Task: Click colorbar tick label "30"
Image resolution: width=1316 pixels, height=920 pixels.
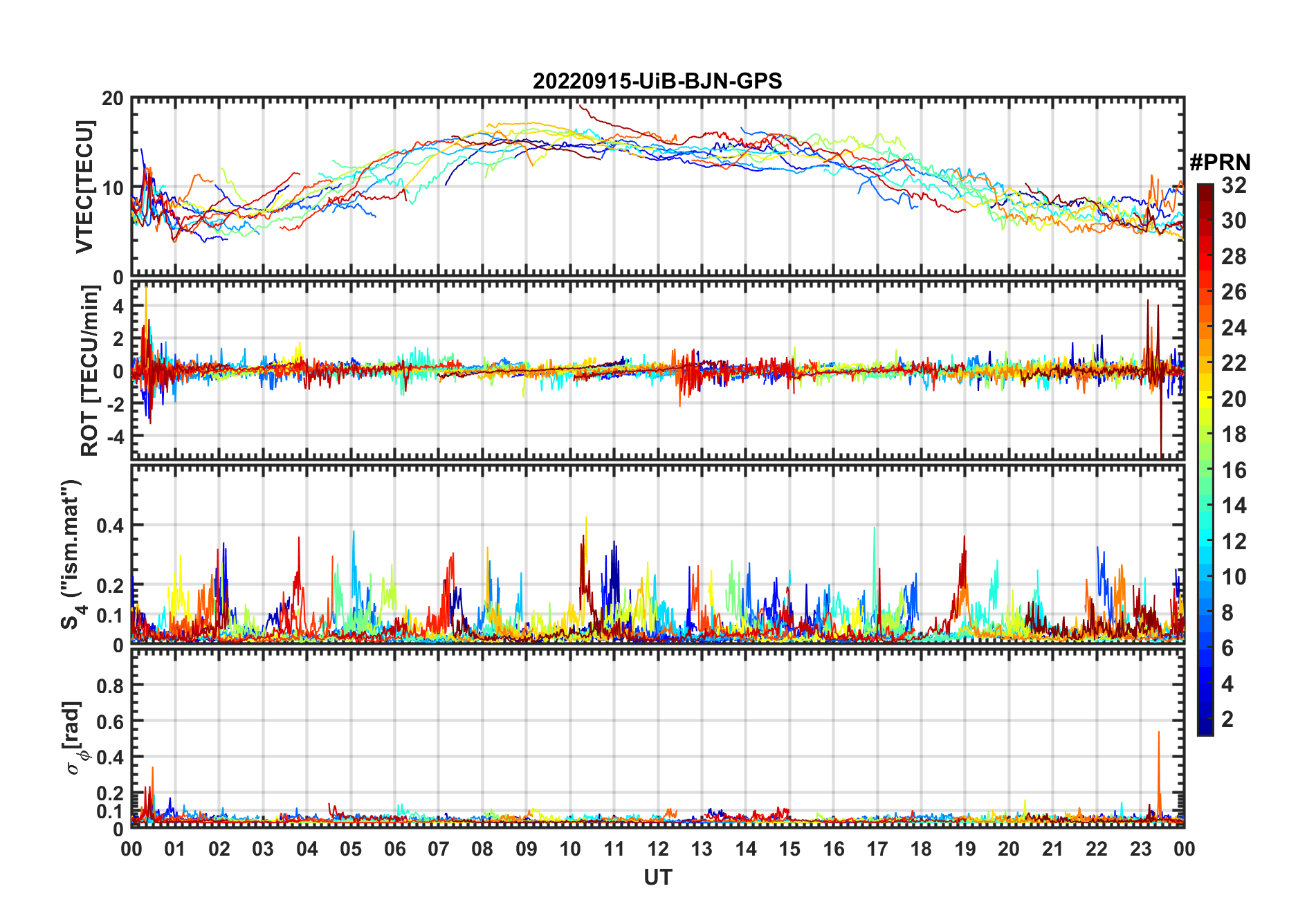Action: coord(1234,221)
